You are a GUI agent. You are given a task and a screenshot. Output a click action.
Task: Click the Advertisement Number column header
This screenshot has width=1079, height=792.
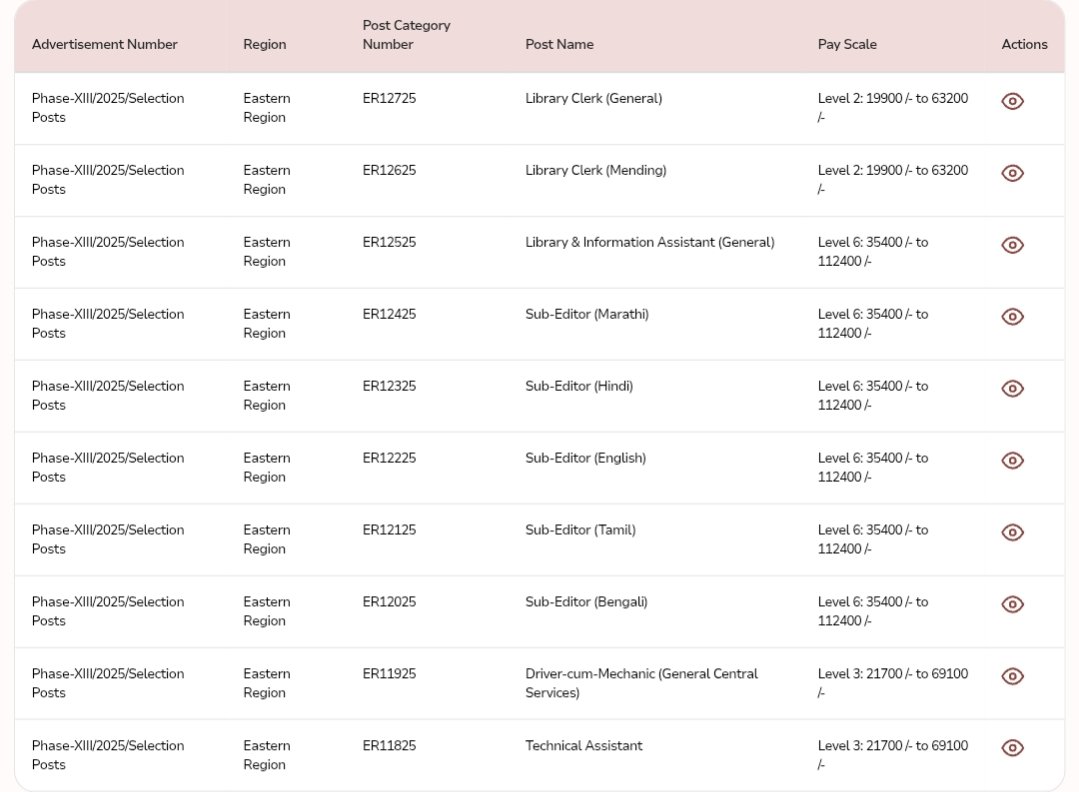(105, 44)
